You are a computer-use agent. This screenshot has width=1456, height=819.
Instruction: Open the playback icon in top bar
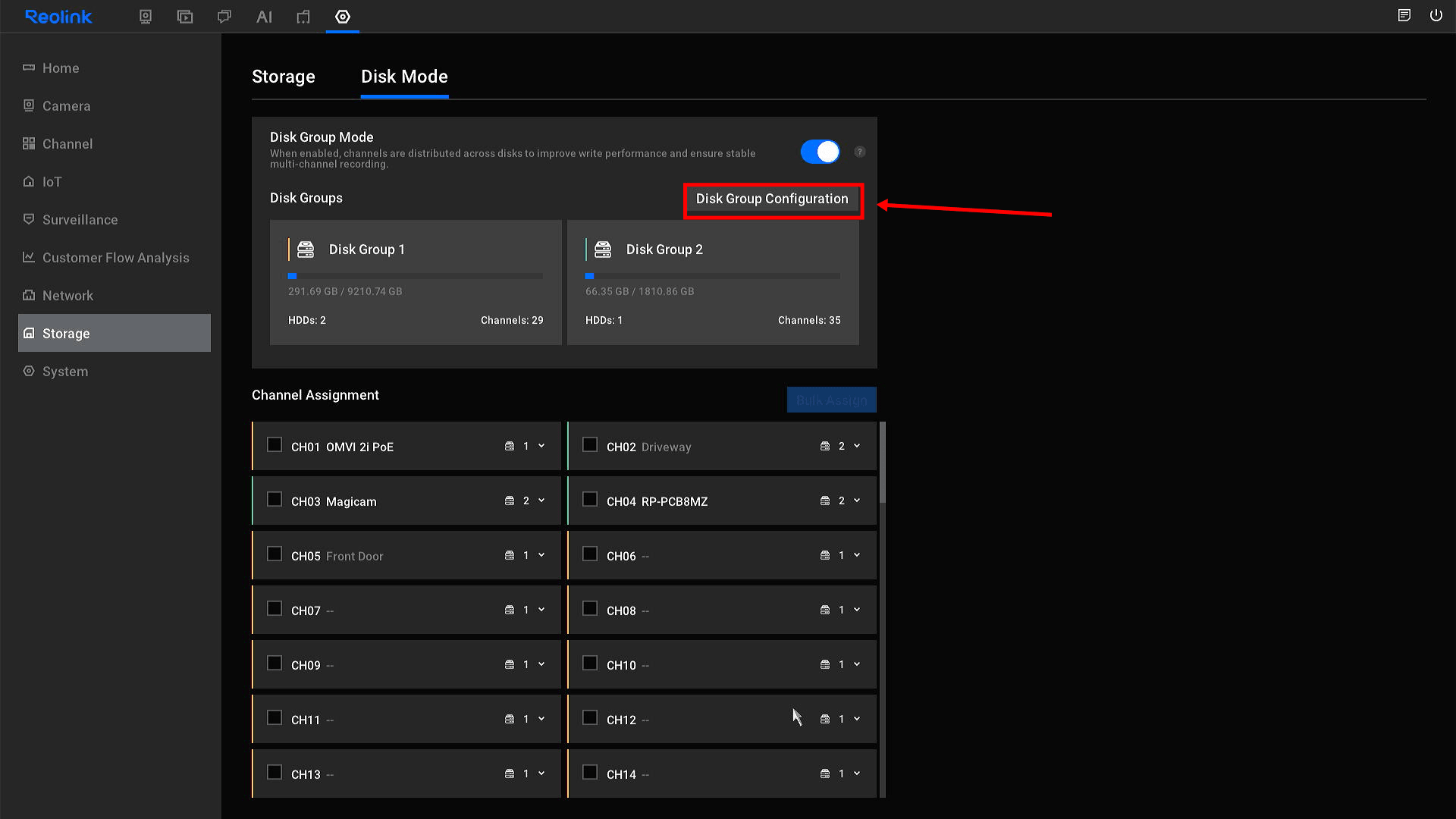point(185,17)
